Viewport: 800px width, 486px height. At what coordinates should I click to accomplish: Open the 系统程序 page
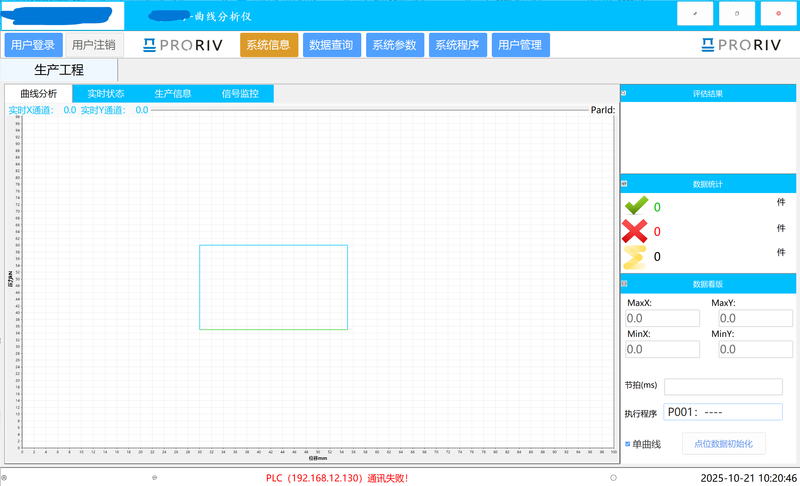point(458,45)
